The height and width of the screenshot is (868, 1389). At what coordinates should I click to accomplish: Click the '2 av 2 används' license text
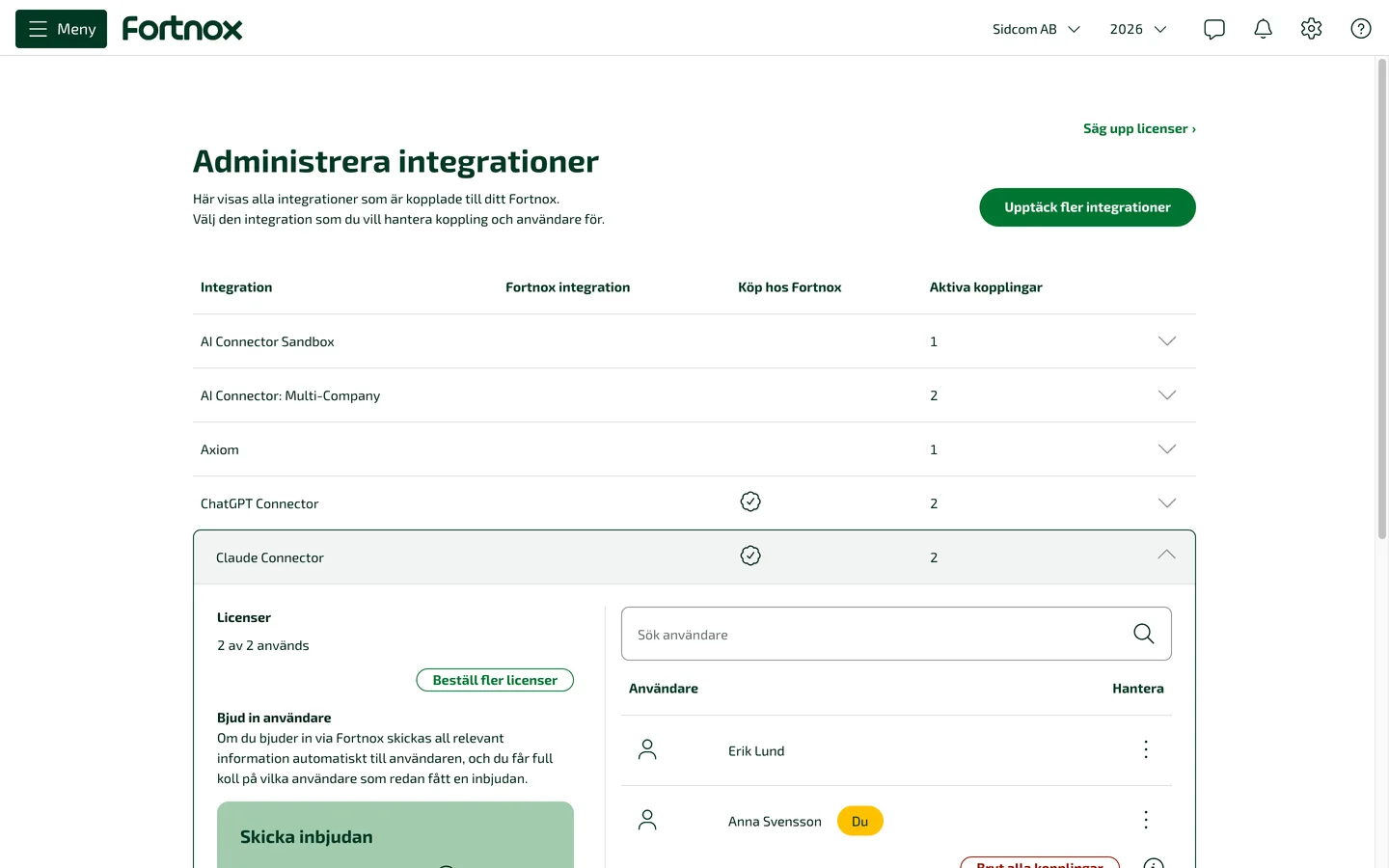point(263,645)
